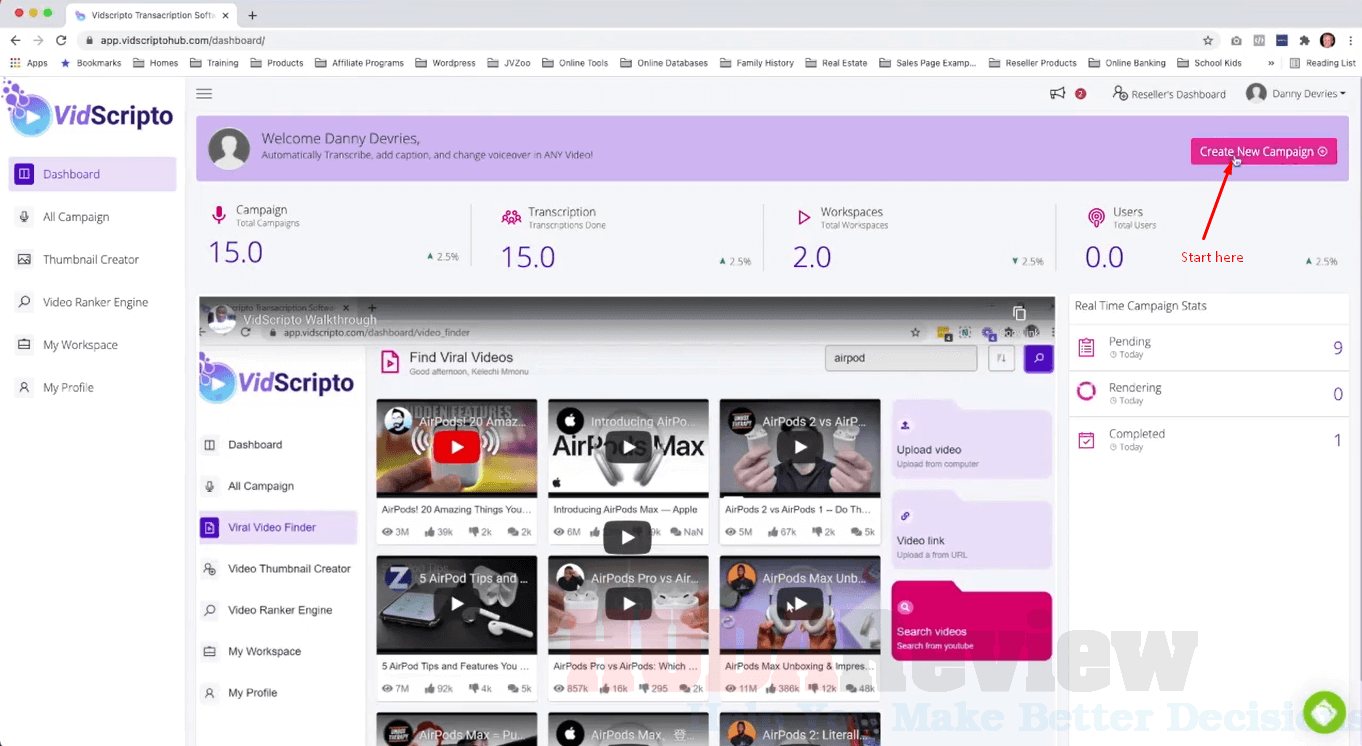
Task: Open the Online Tools bookmark folder
Action: [575, 63]
